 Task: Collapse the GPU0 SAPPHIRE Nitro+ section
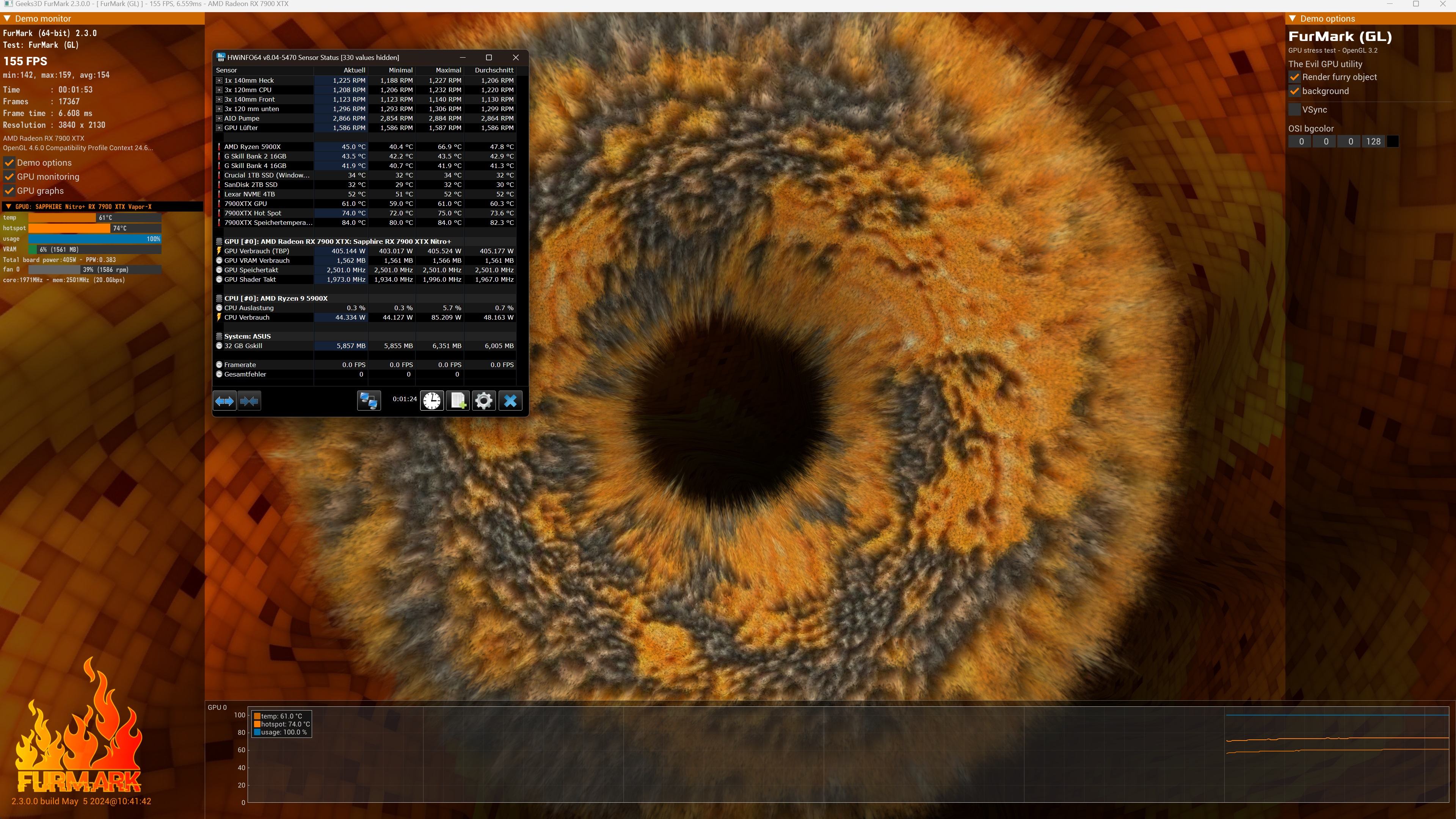click(x=8, y=207)
